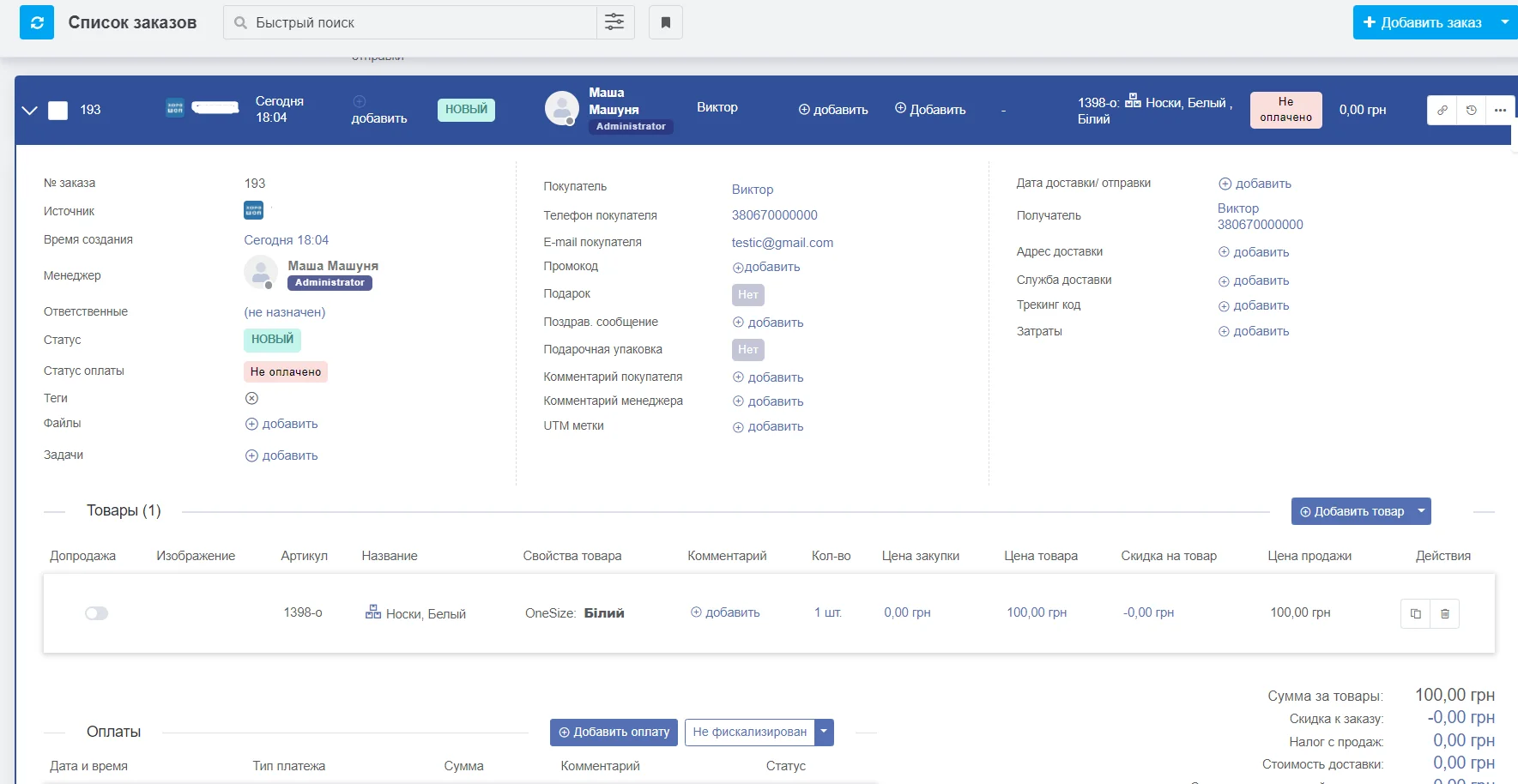Open the three-dots order actions menu
The width and height of the screenshot is (1518, 784).
(1499, 110)
